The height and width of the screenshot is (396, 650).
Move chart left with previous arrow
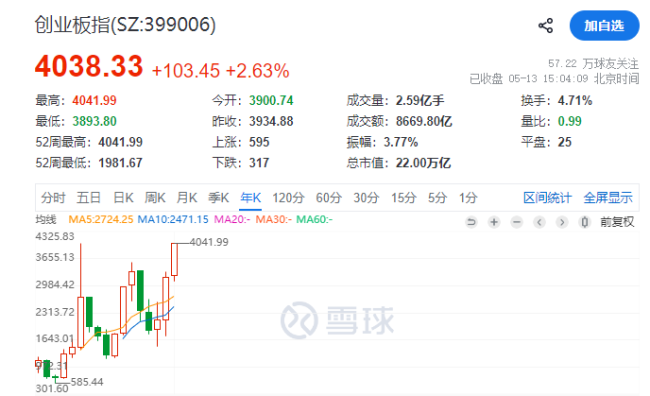point(539,222)
